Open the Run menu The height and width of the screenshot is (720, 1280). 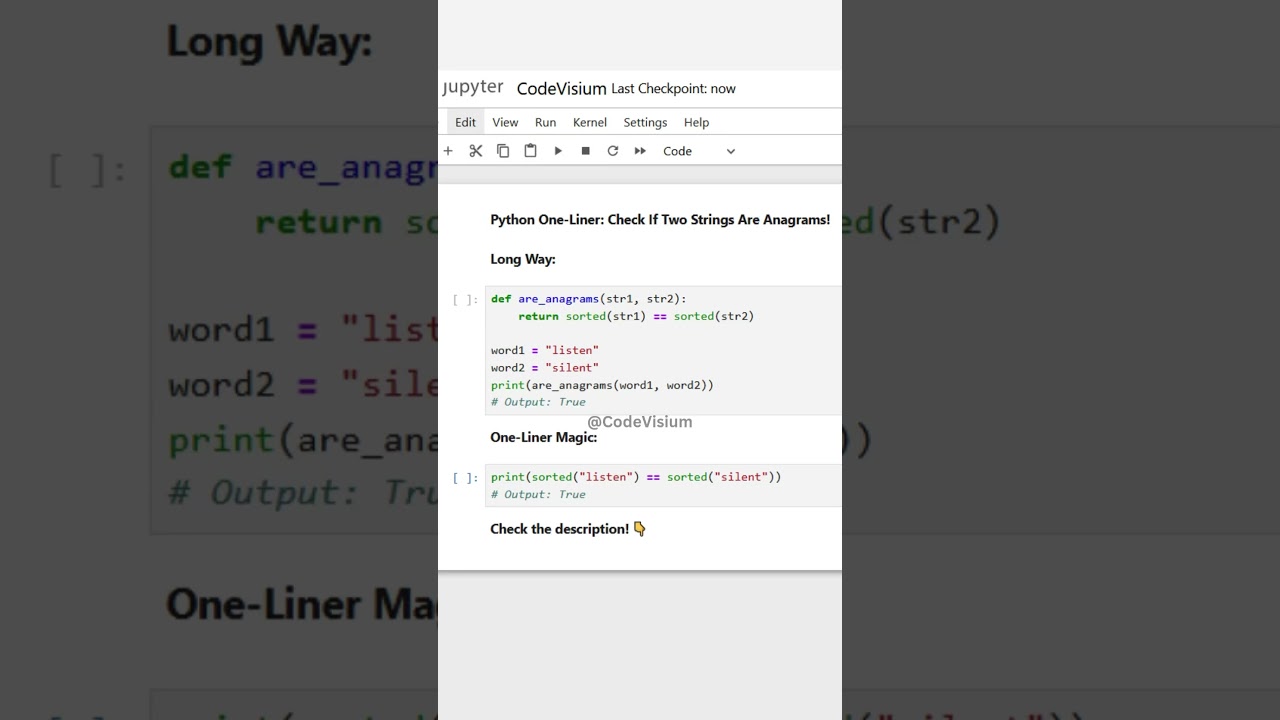(545, 122)
